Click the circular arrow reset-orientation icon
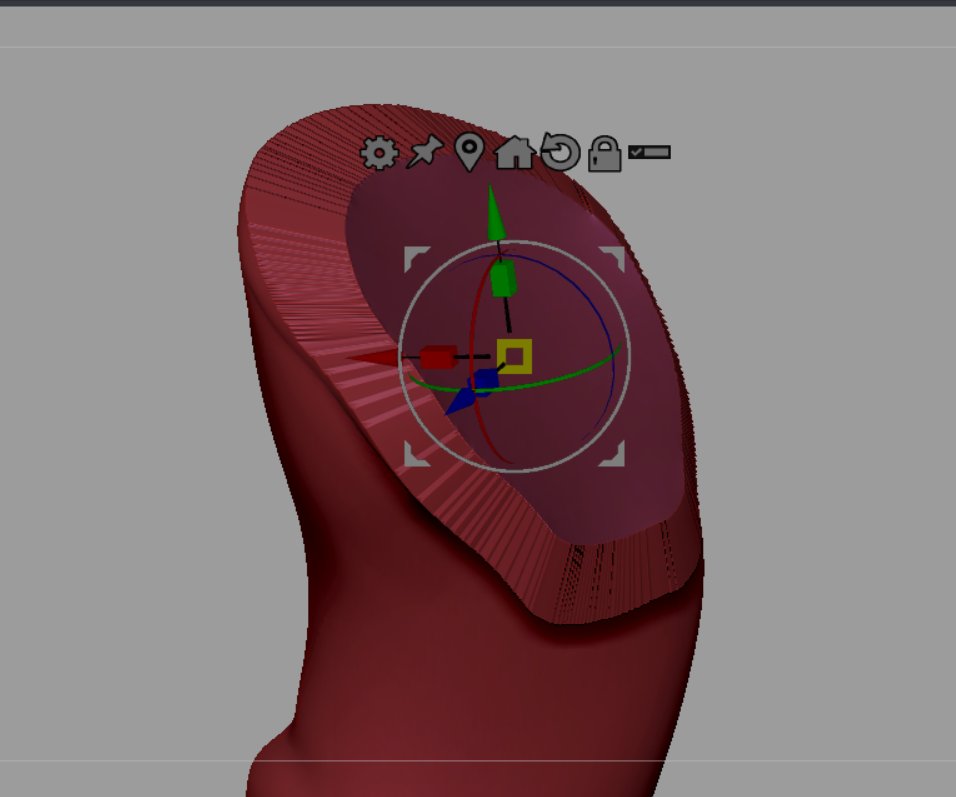Image resolution: width=956 pixels, height=797 pixels. coord(560,151)
